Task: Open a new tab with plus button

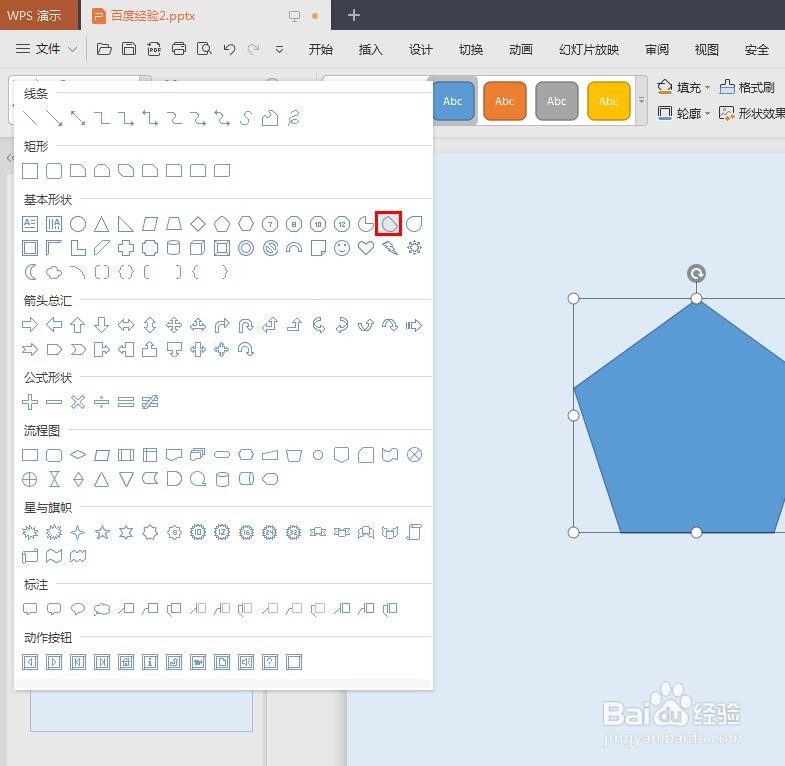Action: (x=353, y=15)
